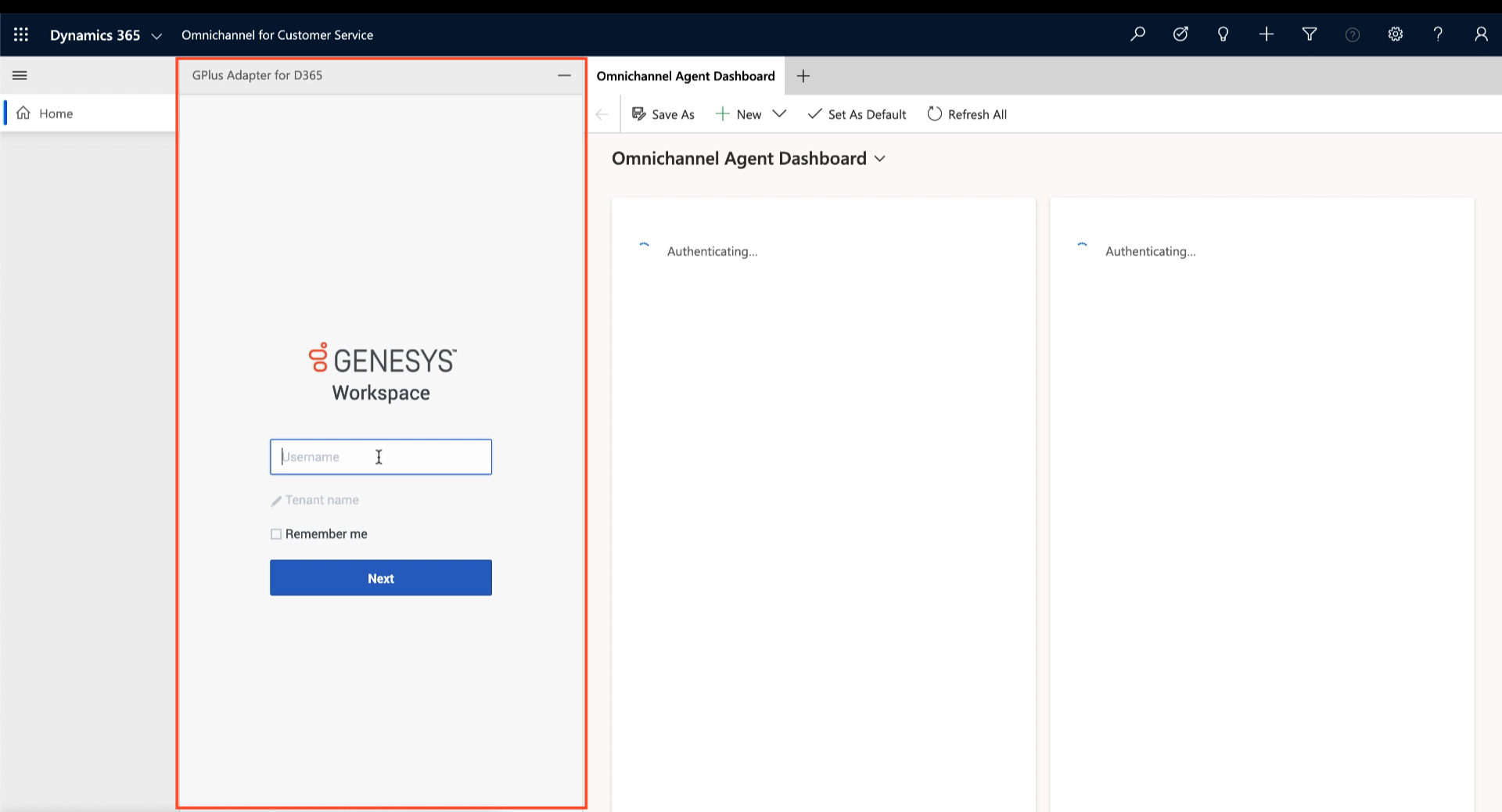Open the settings gear icon
This screenshot has height=812, width=1502.
coord(1396,34)
